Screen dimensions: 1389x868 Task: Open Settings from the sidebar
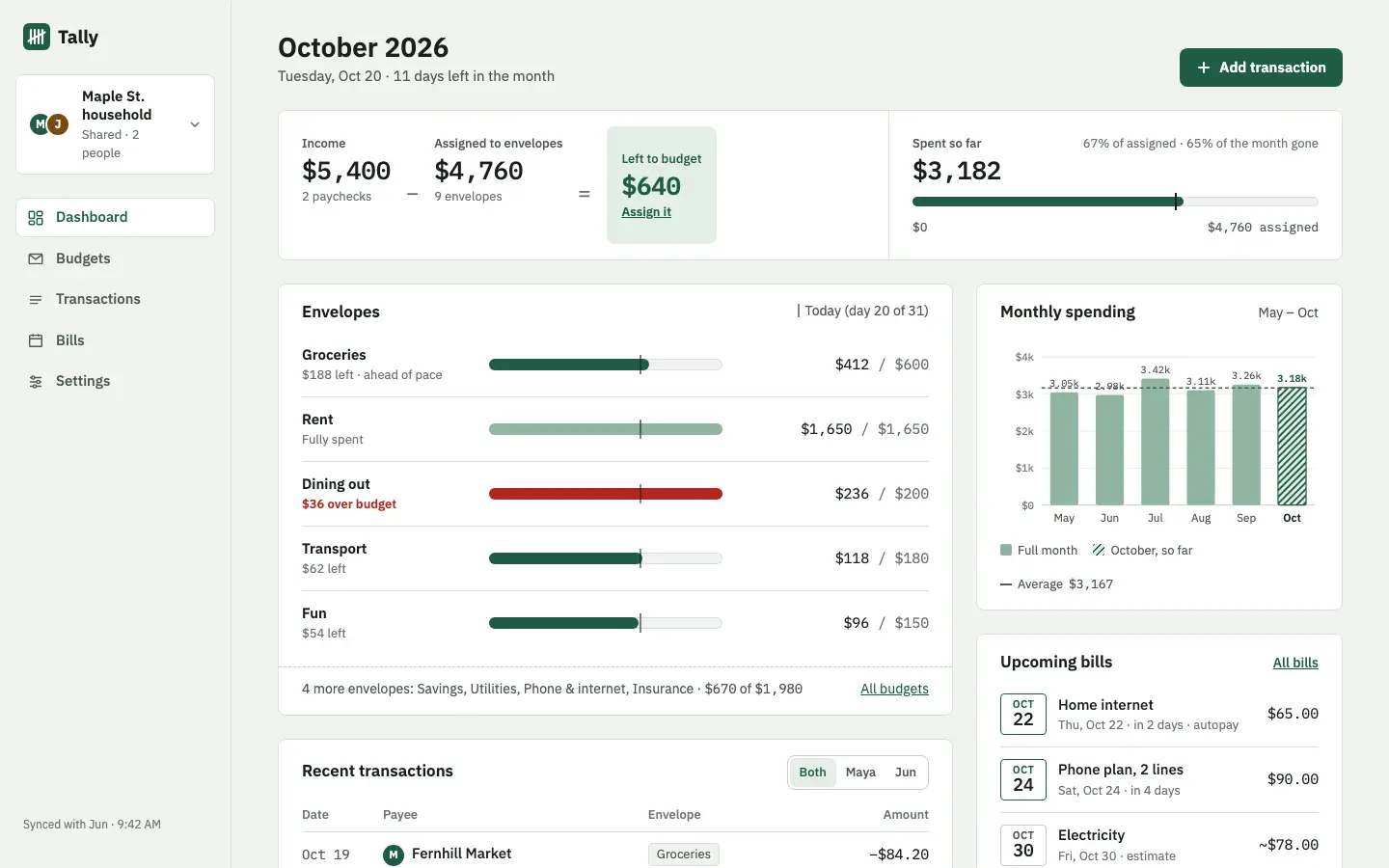(116, 382)
